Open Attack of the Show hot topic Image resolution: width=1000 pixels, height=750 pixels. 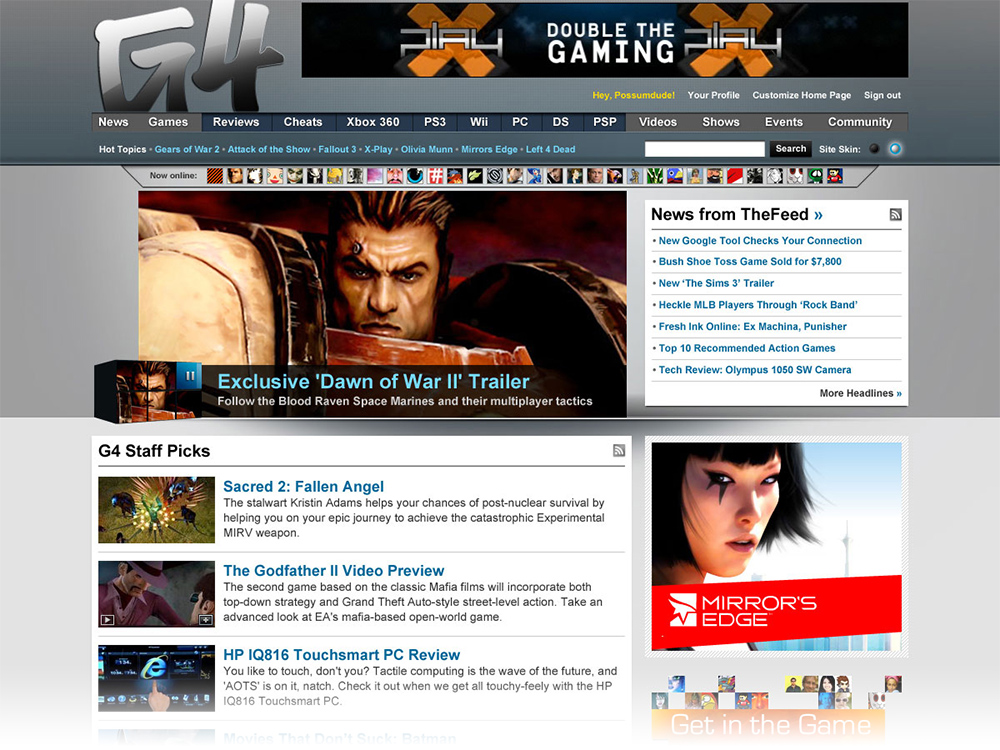(269, 149)
